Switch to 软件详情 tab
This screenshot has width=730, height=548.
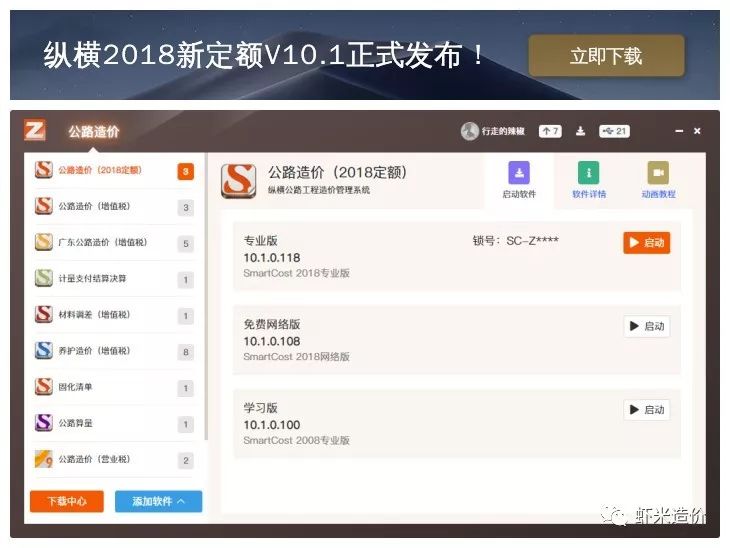tap(589, 180)
